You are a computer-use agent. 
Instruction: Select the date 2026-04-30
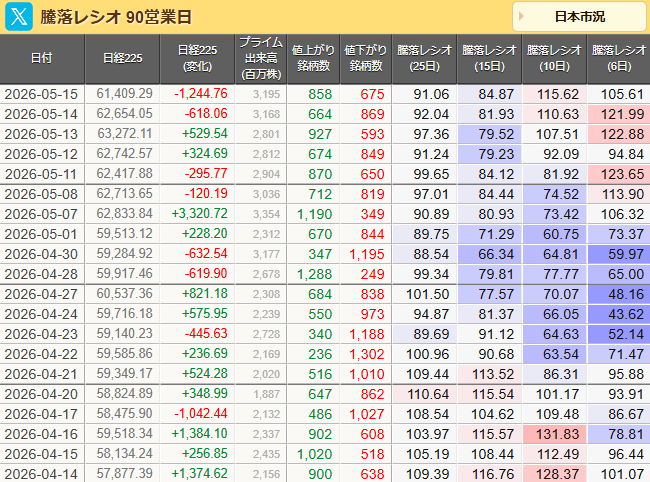pyautogui.click(x=41, y=254)
